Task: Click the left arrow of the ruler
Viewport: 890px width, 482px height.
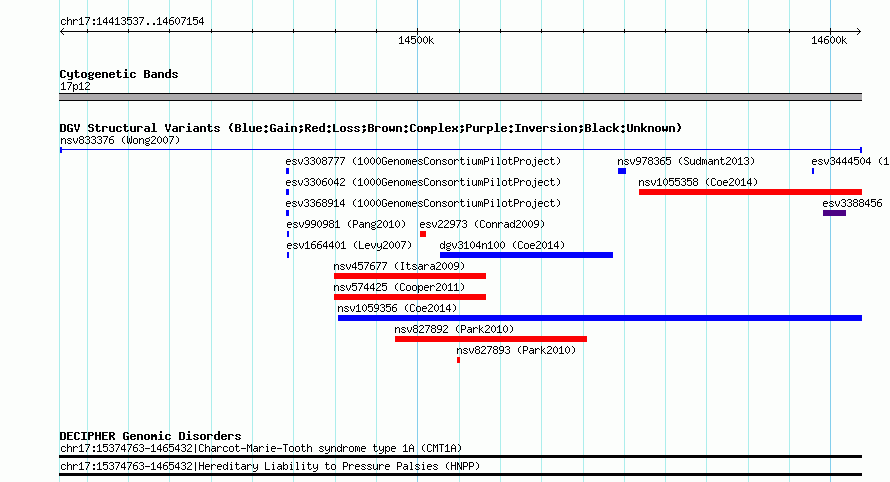Action: 62,32
